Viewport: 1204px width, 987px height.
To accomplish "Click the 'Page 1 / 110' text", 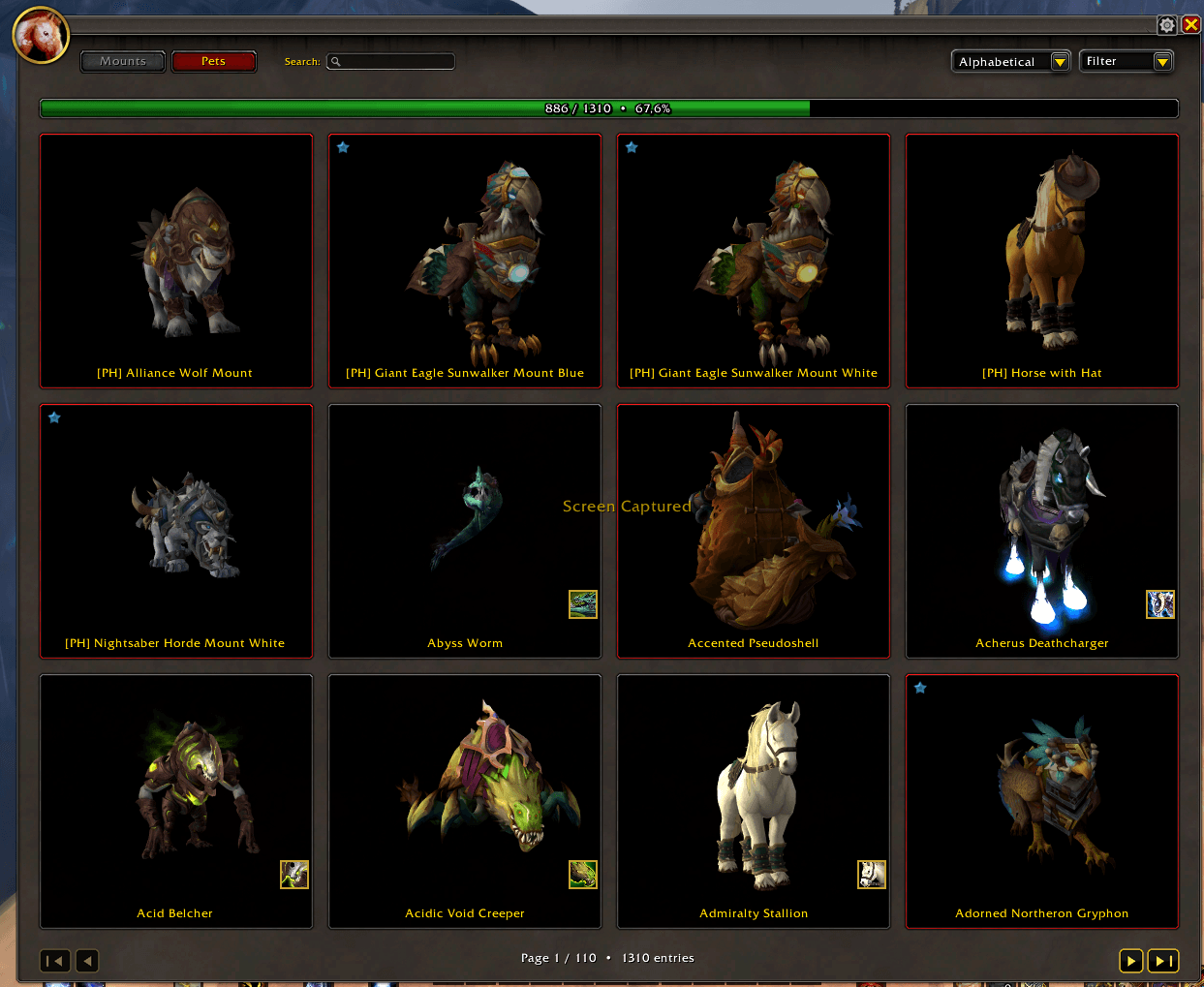I will (x=559, y=958).
